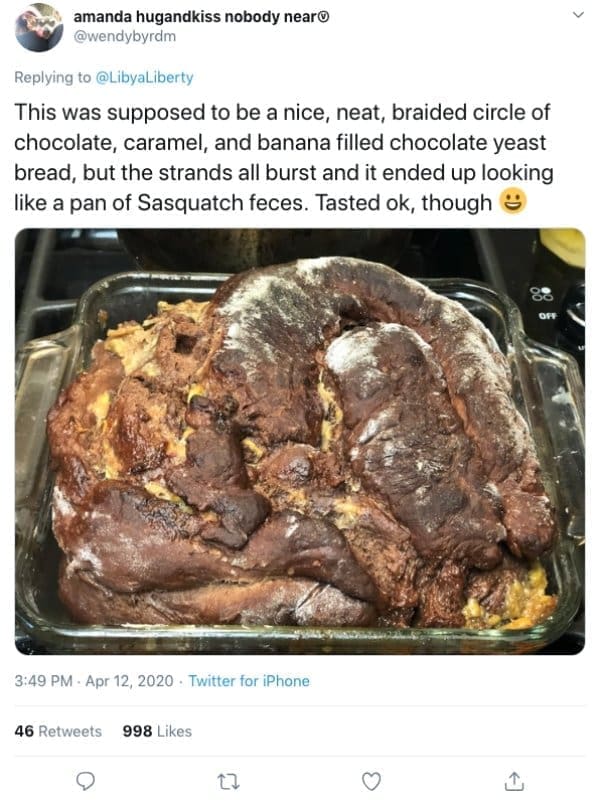Click the reply speech bubble icon
This screenshot has height=804, width=600.
point(87,779)
